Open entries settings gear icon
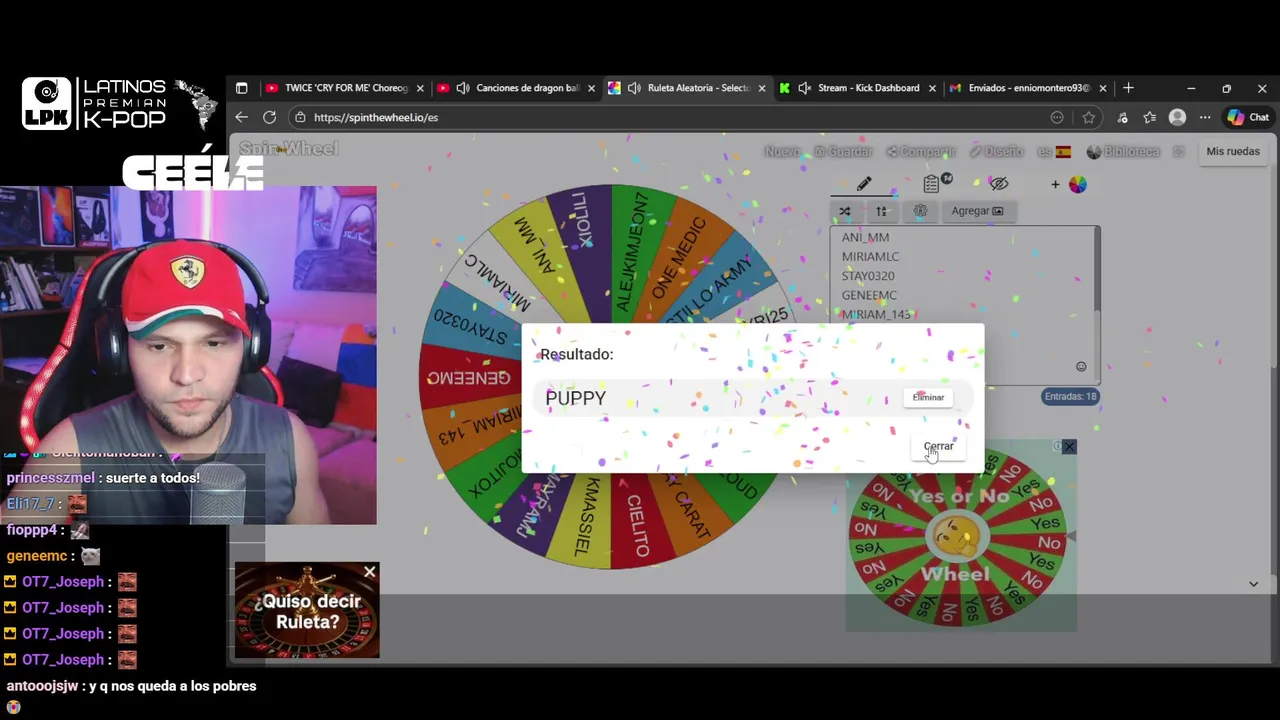1280x720 pixels. click(x=920, y=211)
